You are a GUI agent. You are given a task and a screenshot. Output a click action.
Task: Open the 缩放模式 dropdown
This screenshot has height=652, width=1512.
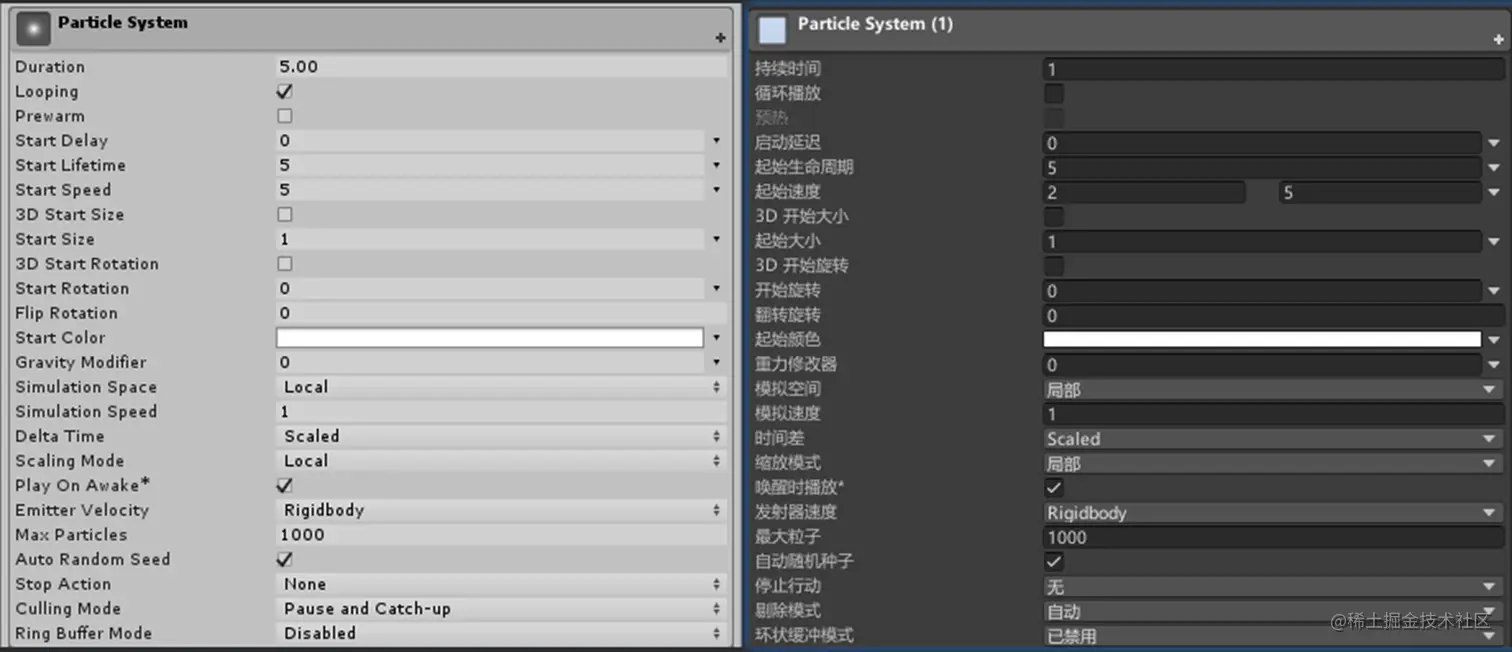(x=1273, y=464)
